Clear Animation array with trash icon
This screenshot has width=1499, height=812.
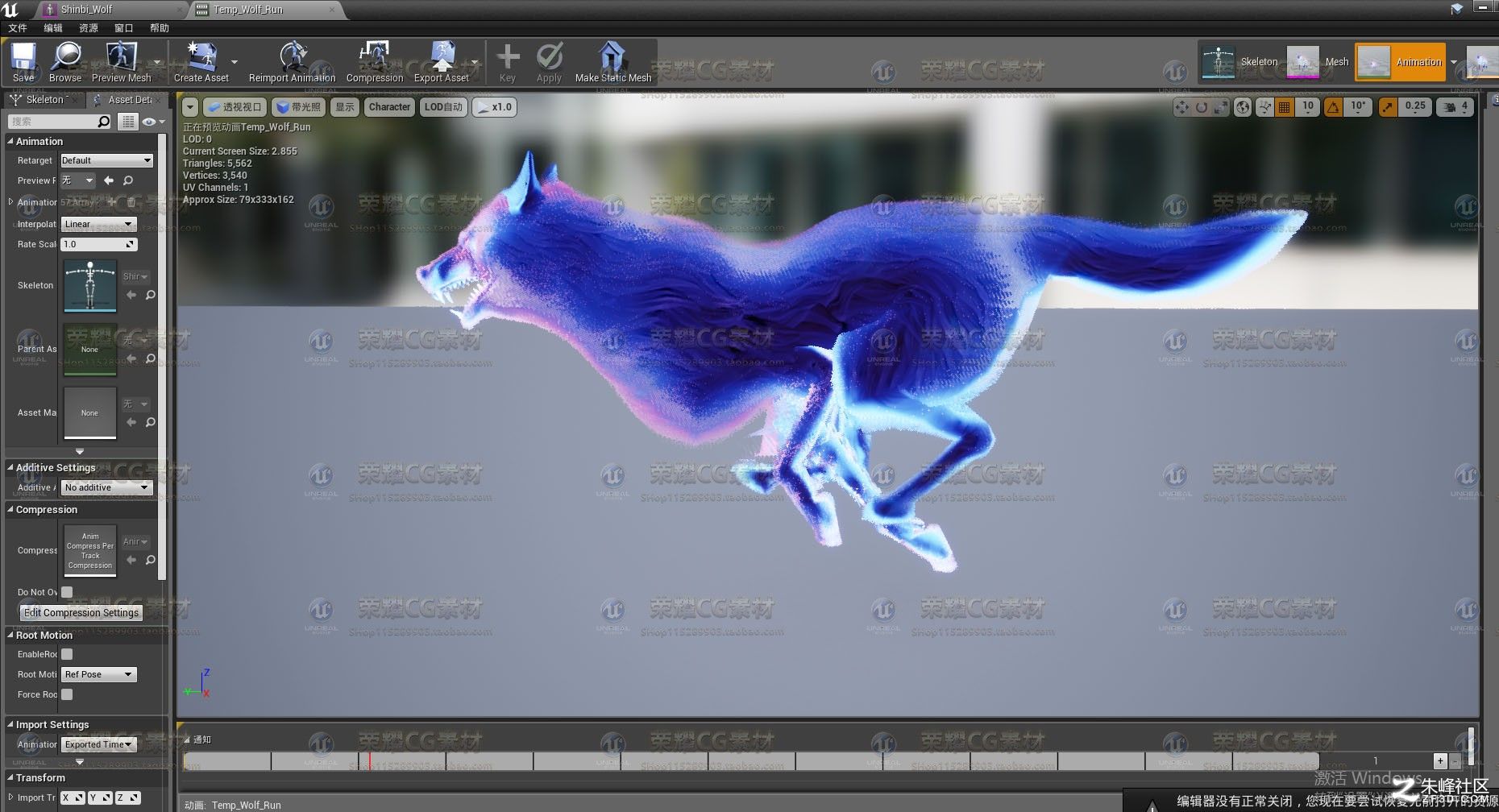tap(131, 202)
